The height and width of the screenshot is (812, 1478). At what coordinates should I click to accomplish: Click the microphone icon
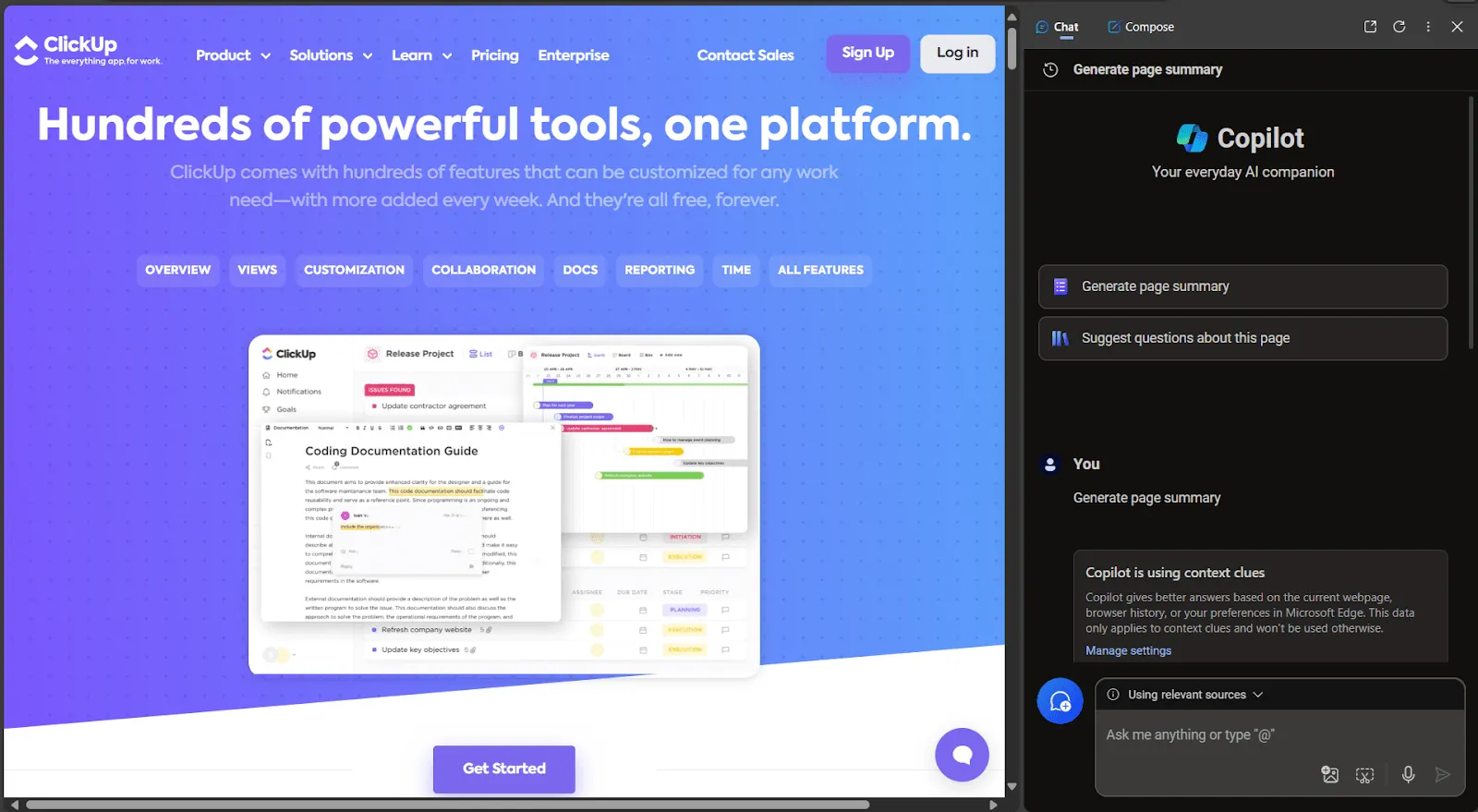pos(1408,775)
